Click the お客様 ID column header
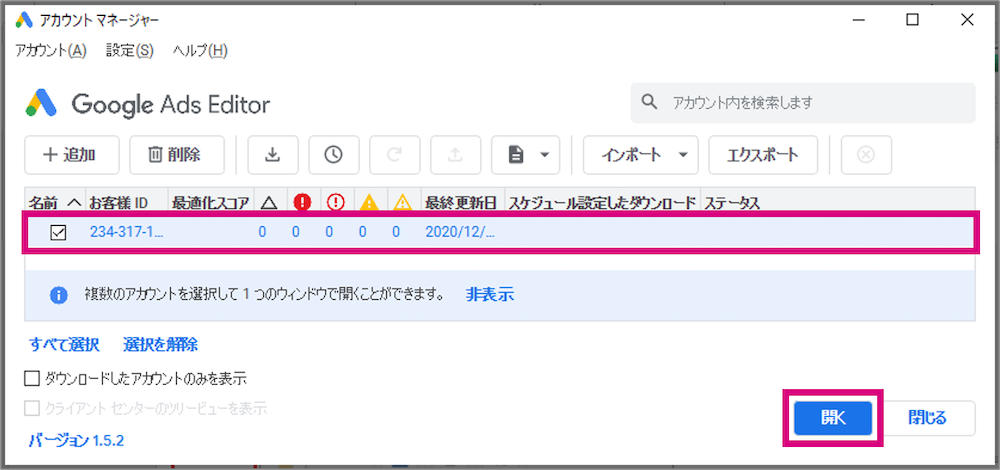 tap(126, 203)
